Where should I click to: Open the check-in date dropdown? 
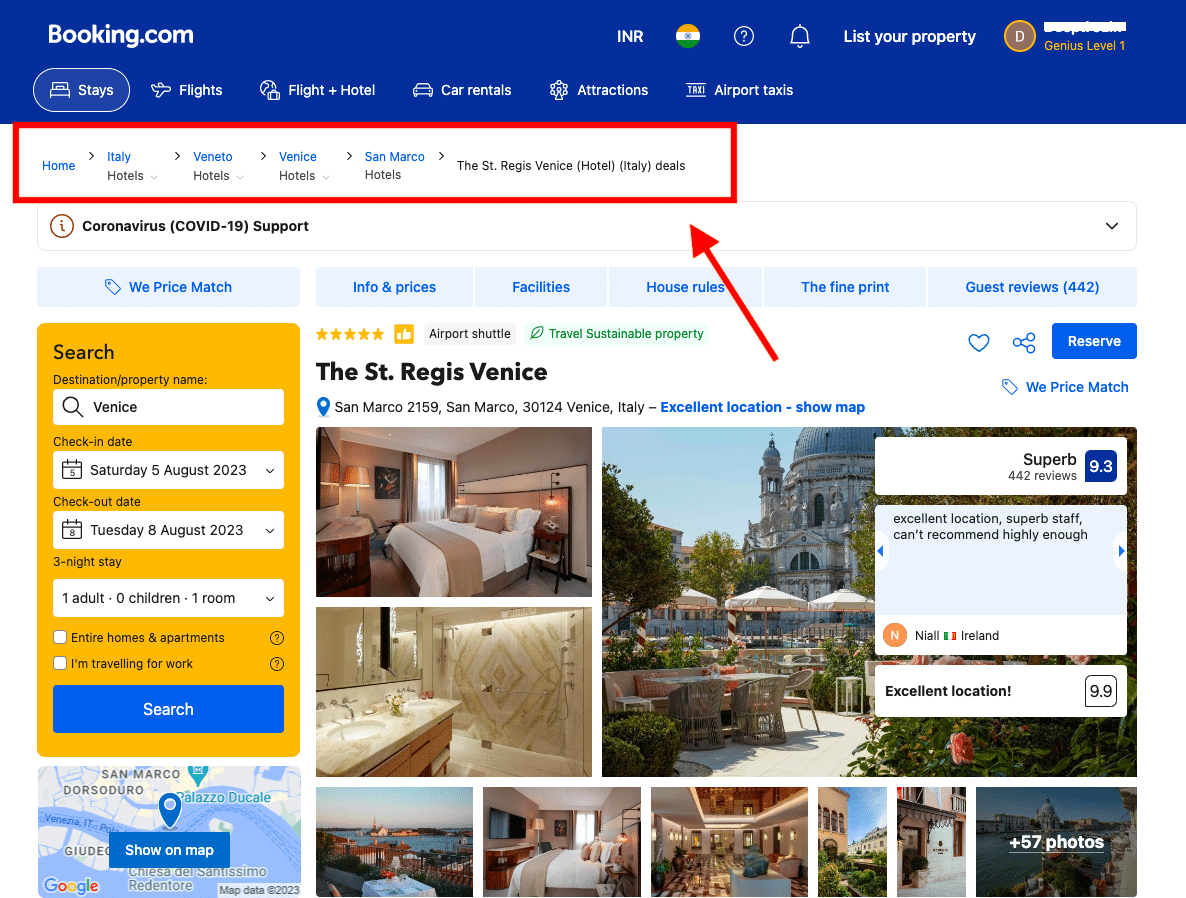pos(168,470)
